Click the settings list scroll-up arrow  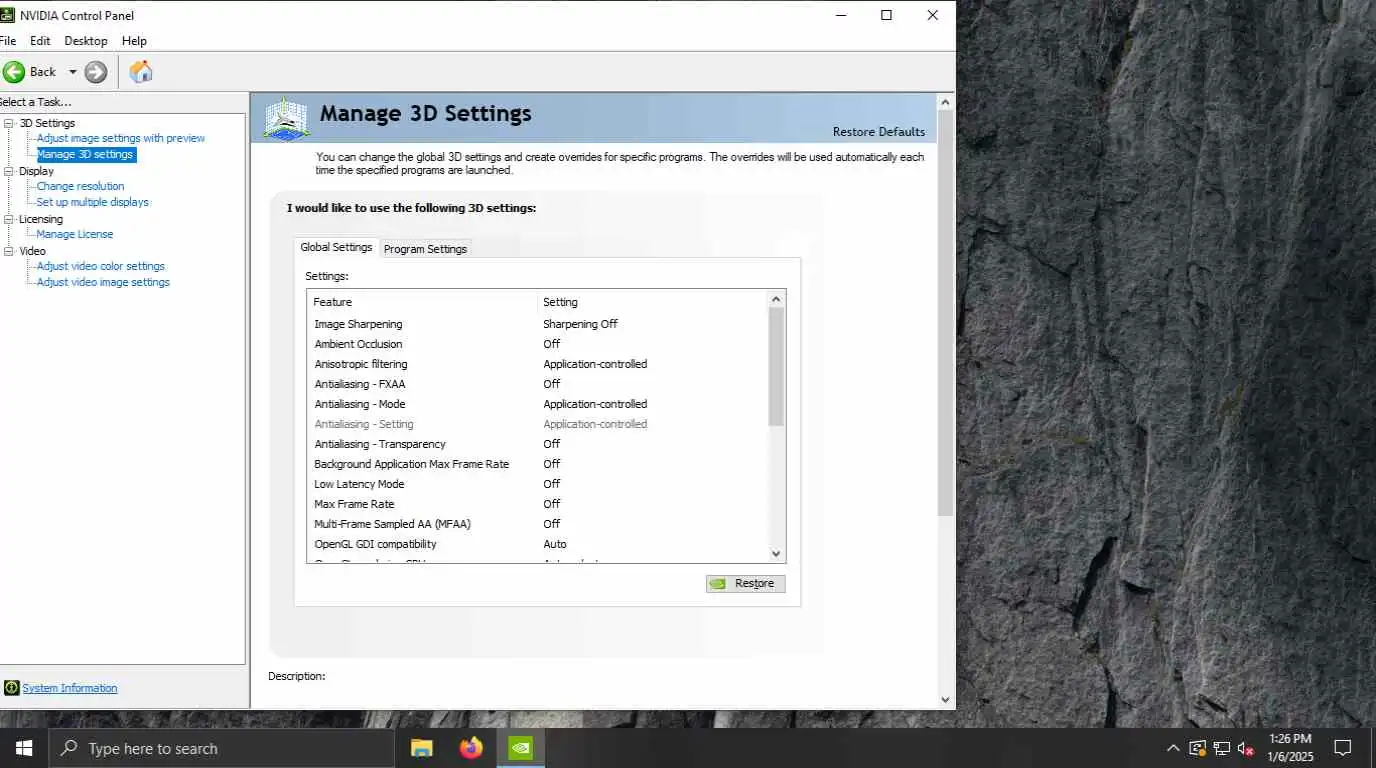776,298
